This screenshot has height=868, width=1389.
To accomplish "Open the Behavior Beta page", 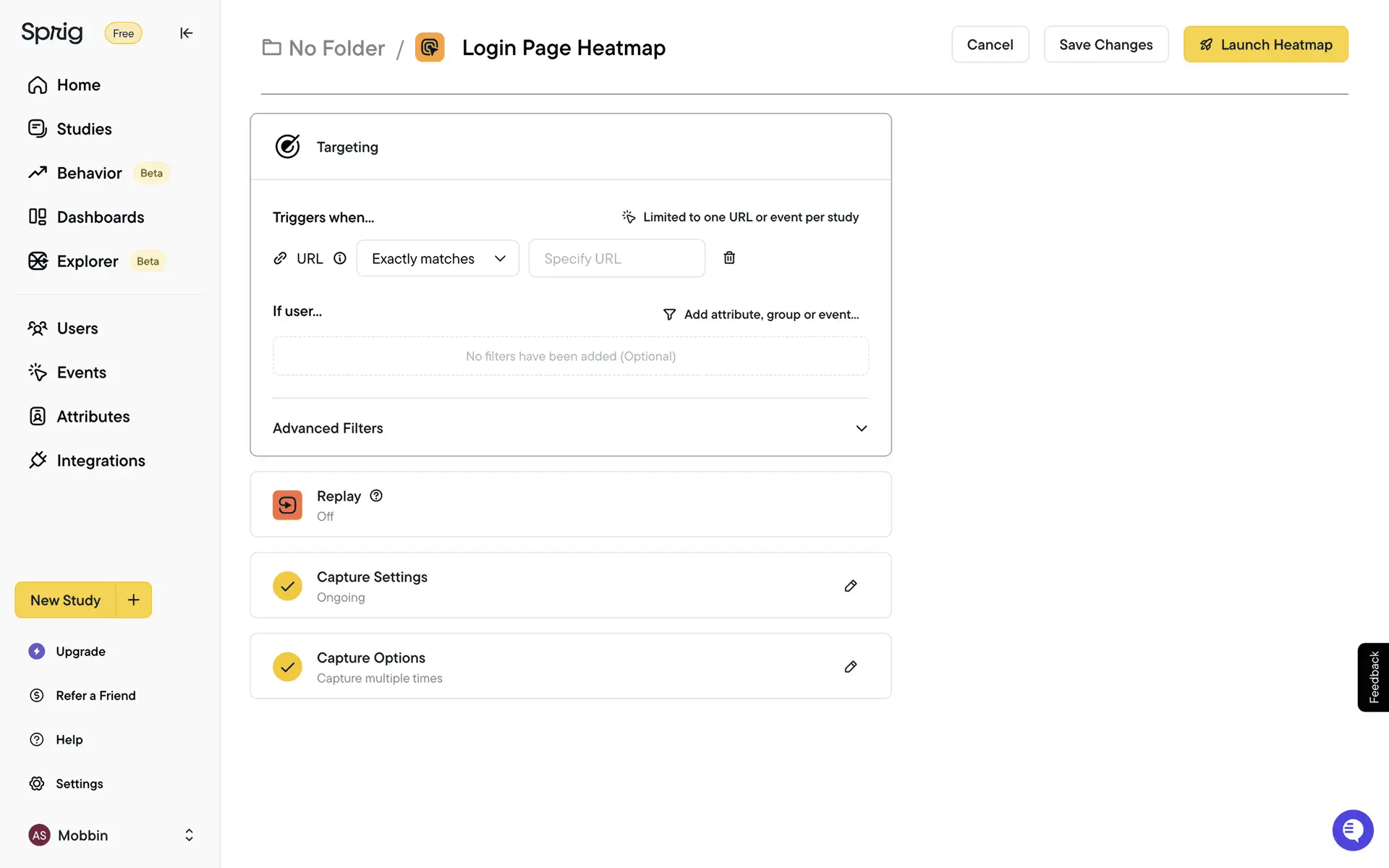I will click(x=89, y=174).
